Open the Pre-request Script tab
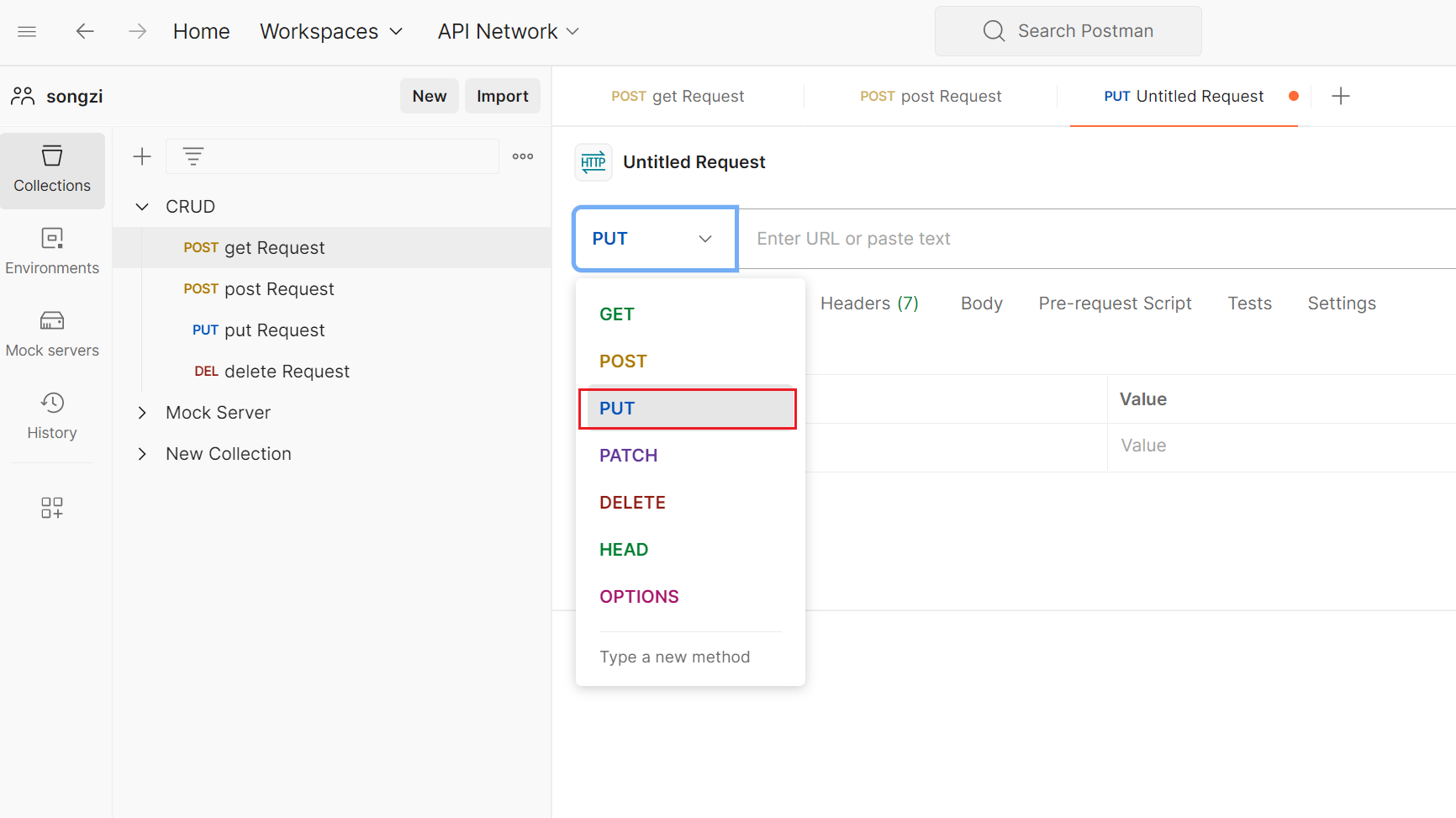Viewport: 1456px width, 818px height. click(x=1115, y=303)
